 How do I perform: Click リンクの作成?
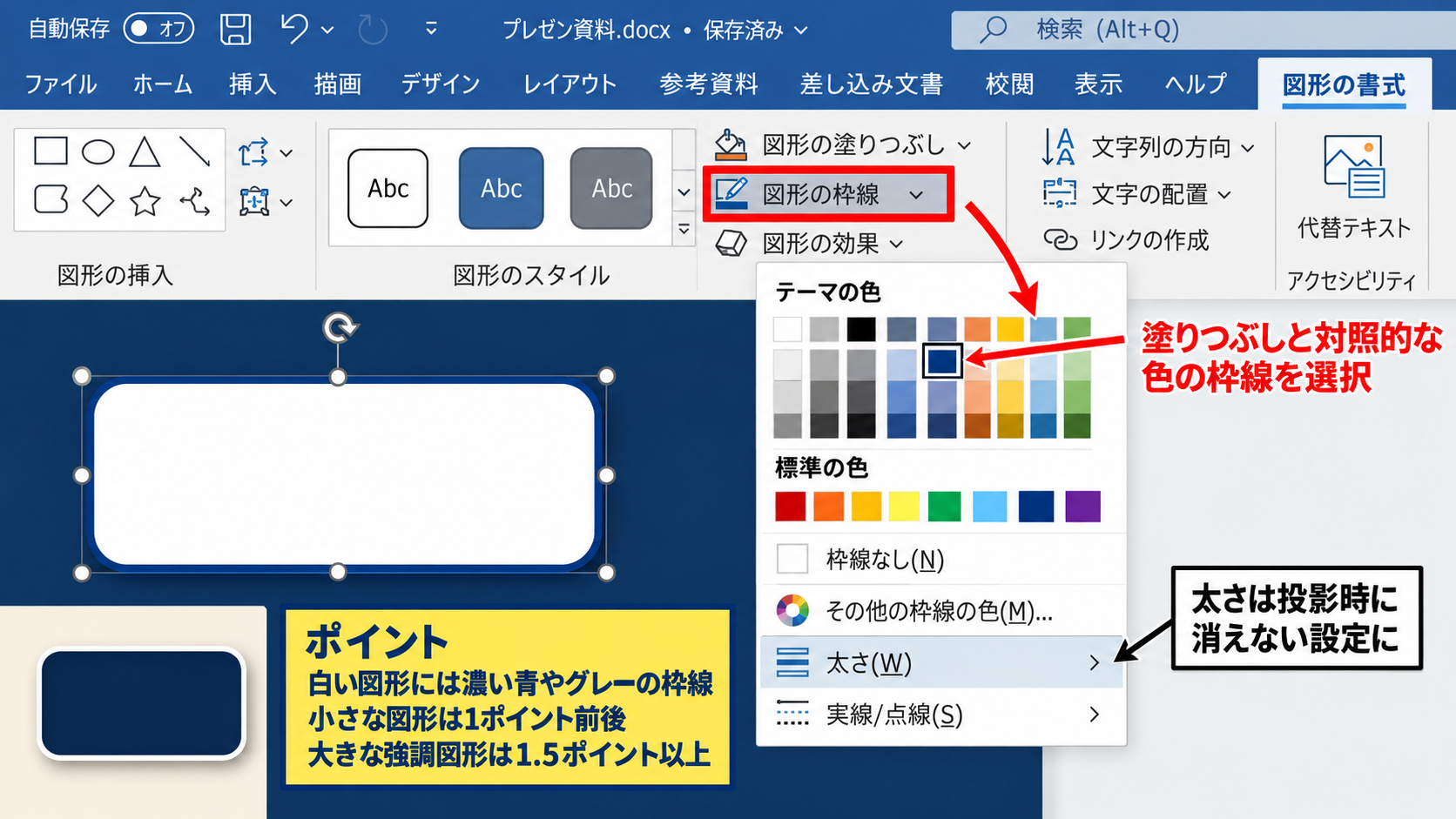coord(1126,240)
